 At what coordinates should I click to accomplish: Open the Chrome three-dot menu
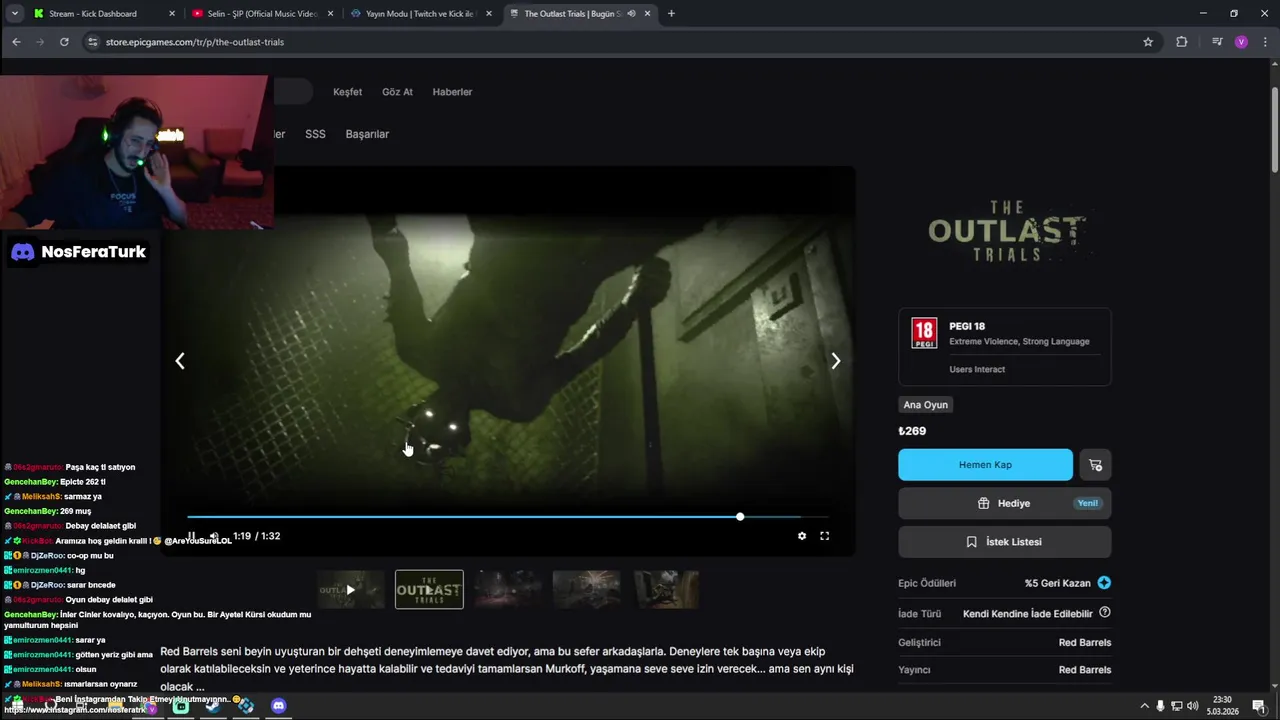pos(1264,42)
